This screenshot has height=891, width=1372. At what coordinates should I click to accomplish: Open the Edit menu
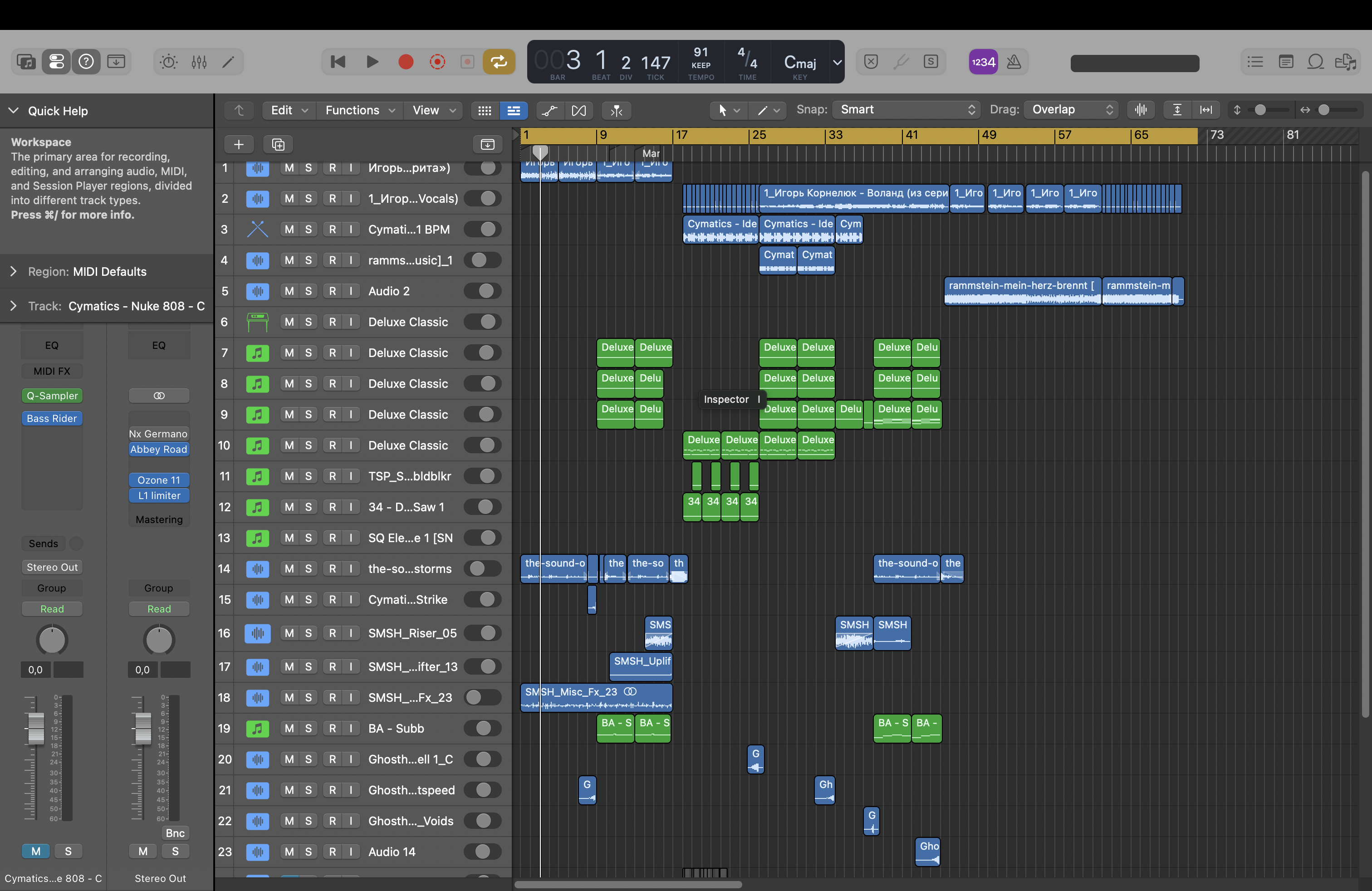(289, 110)
